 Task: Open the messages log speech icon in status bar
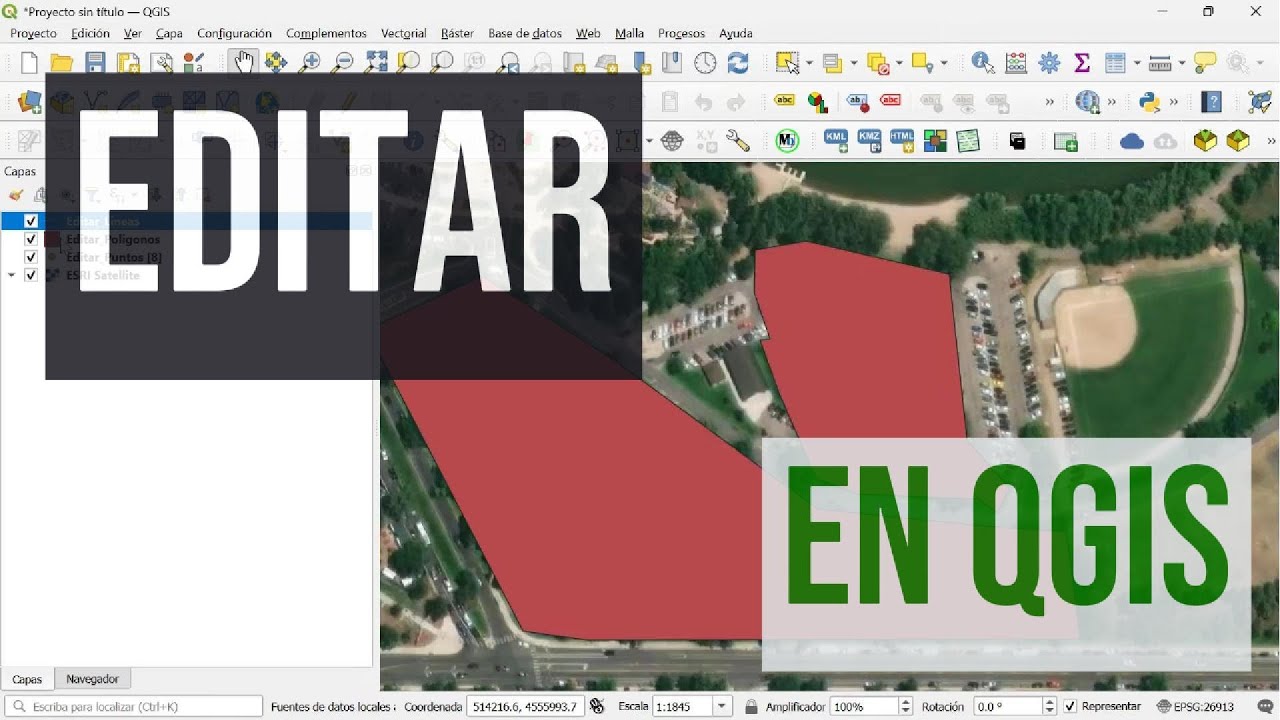1266,706
